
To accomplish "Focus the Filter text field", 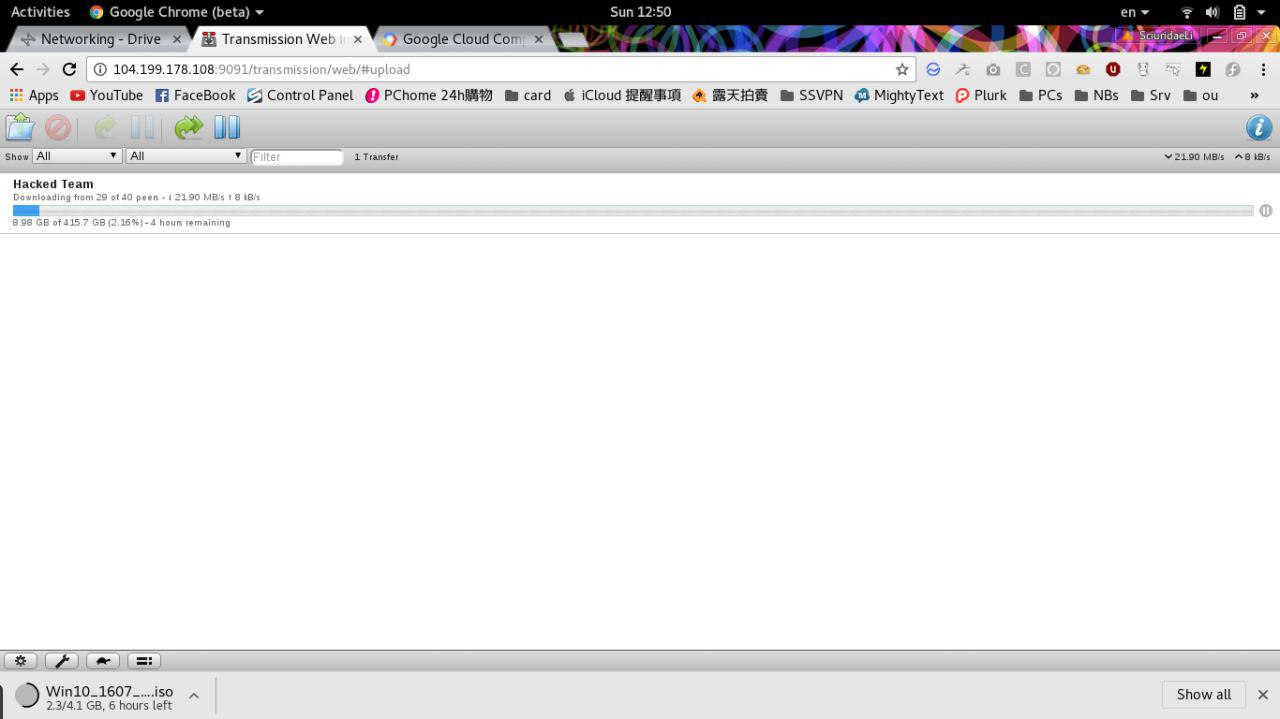I will pyautogui.click(x=296, y=157).
